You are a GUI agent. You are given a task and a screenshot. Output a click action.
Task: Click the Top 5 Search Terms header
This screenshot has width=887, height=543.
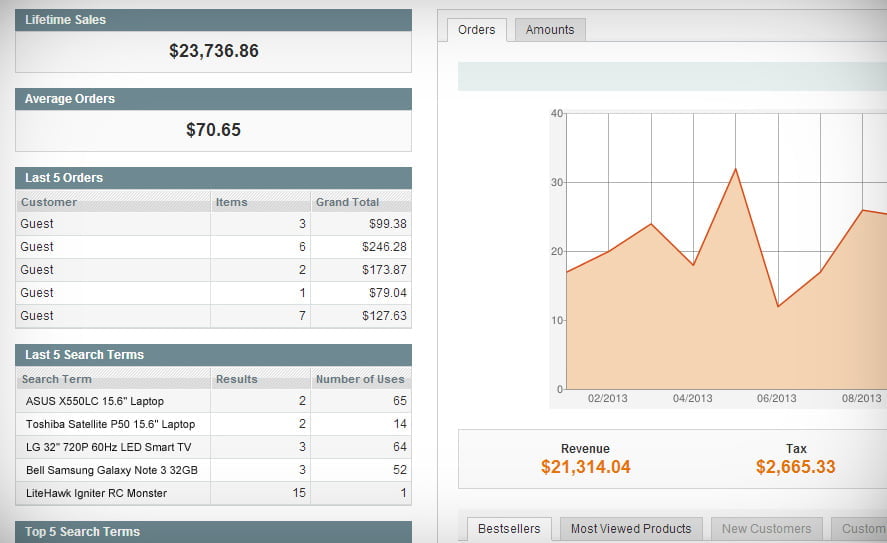pyautogui.click(x=213, y=531)
